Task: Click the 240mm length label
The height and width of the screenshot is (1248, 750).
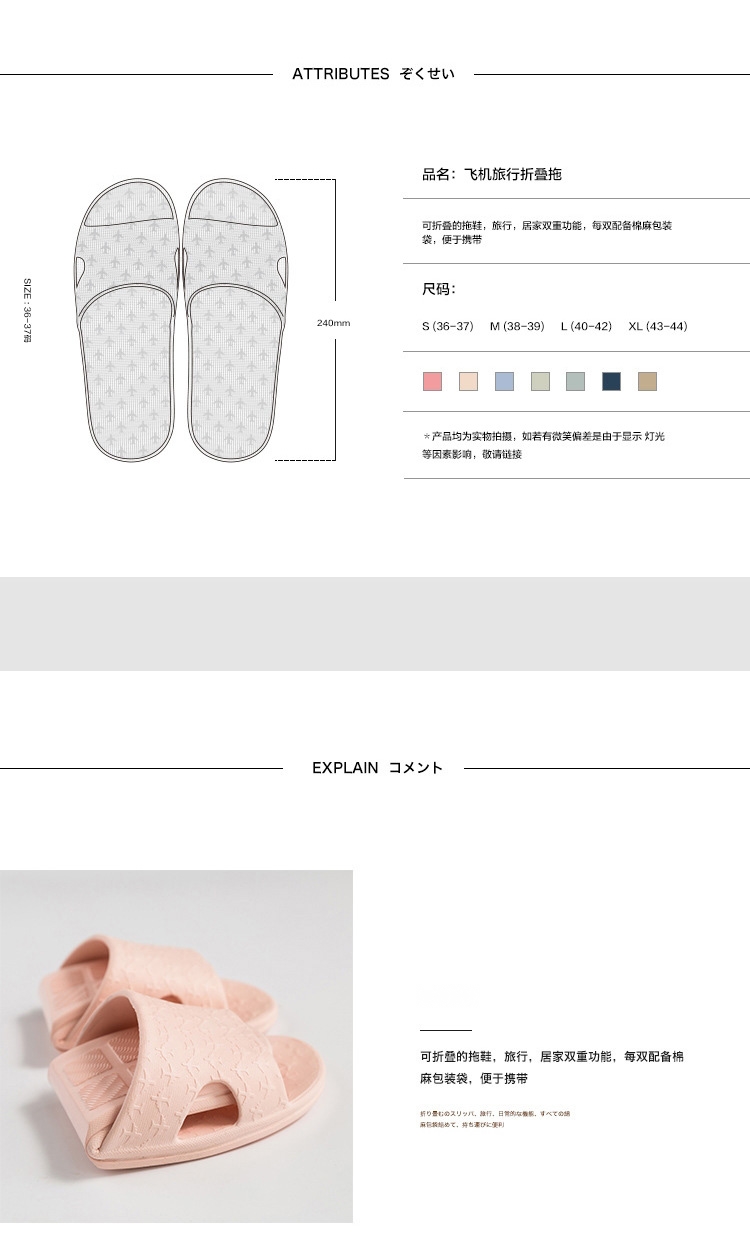Action: coord(334,323)
